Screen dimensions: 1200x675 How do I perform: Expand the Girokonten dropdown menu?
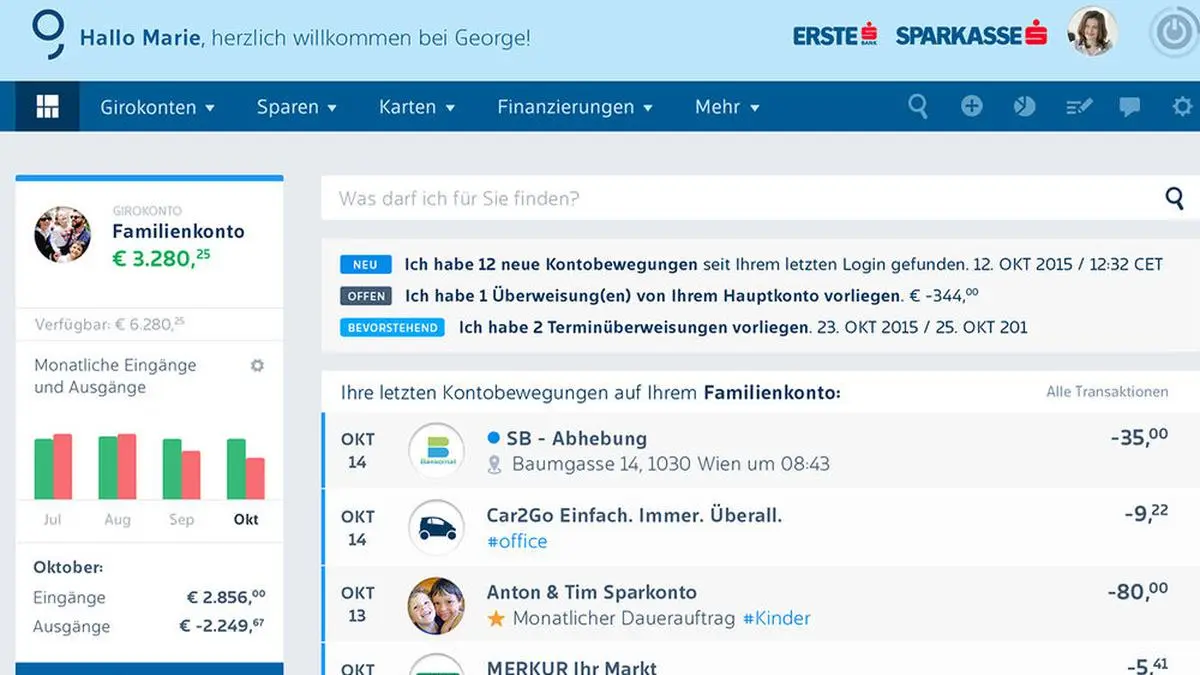coord(158,107)
